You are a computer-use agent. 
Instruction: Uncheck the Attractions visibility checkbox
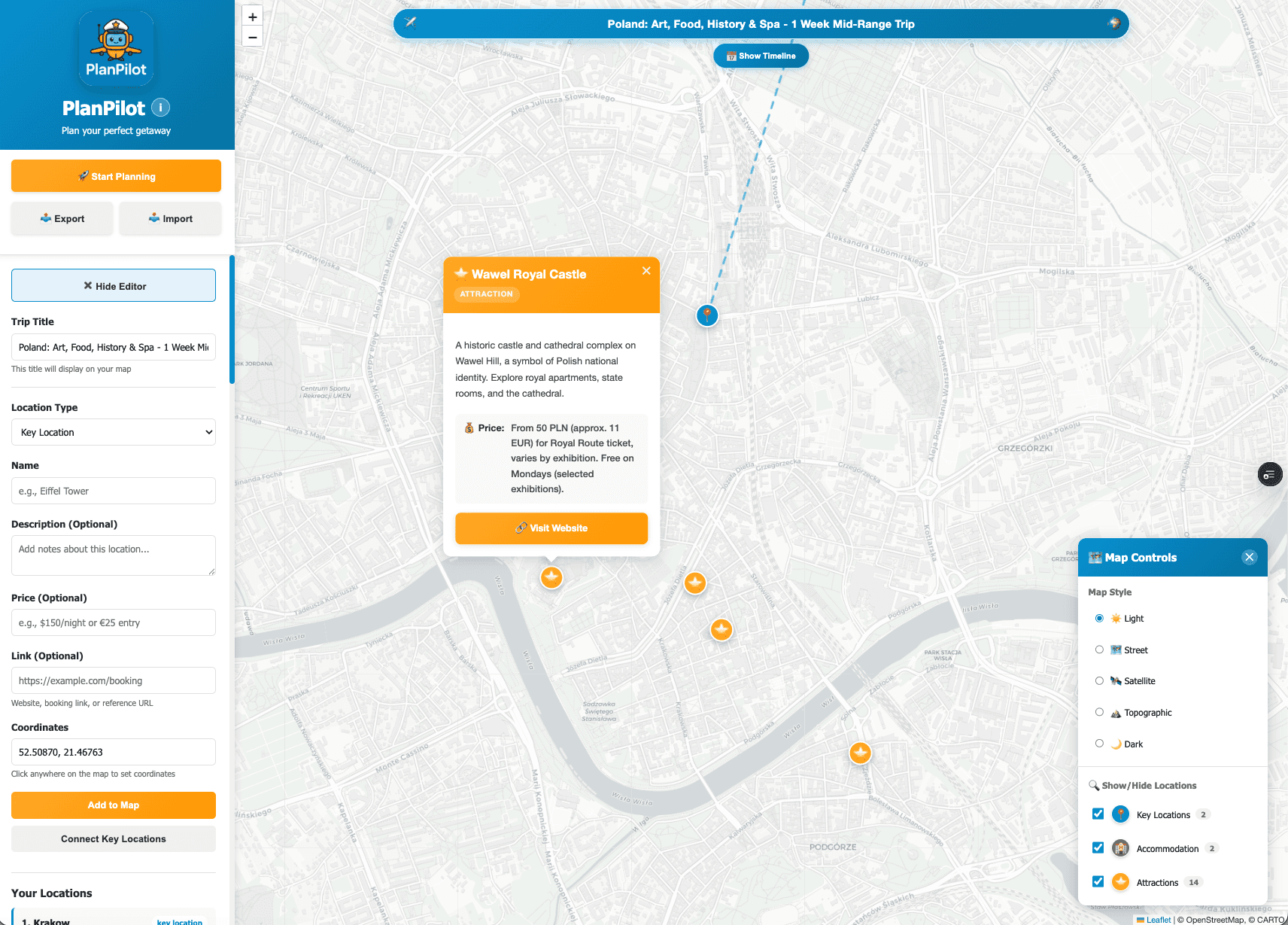point(1098,882)
